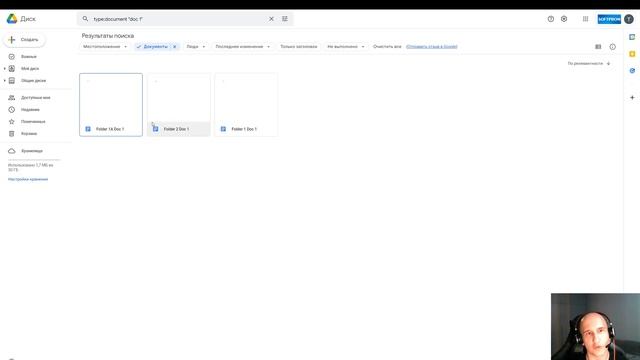Click the Создать (New) button
Viewport: 640px width, 360px height.
pyautogui.click(x=24, y=40)
